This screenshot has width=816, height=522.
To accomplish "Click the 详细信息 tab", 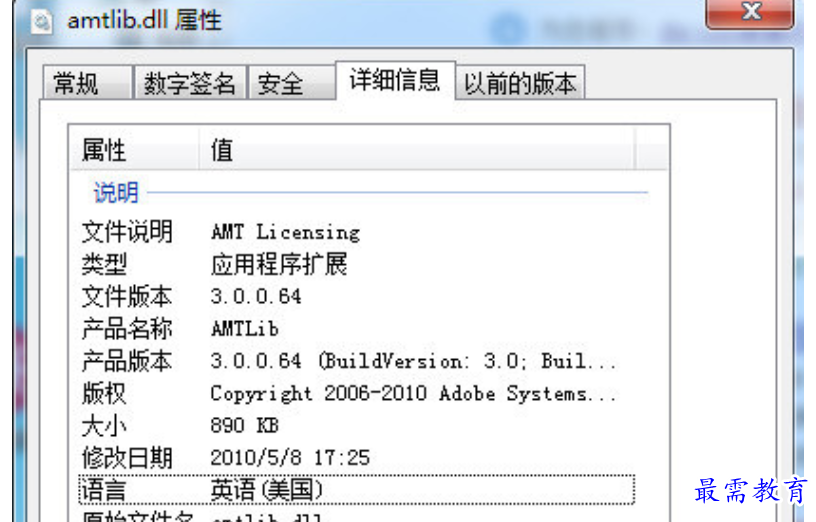I will 396,80.
